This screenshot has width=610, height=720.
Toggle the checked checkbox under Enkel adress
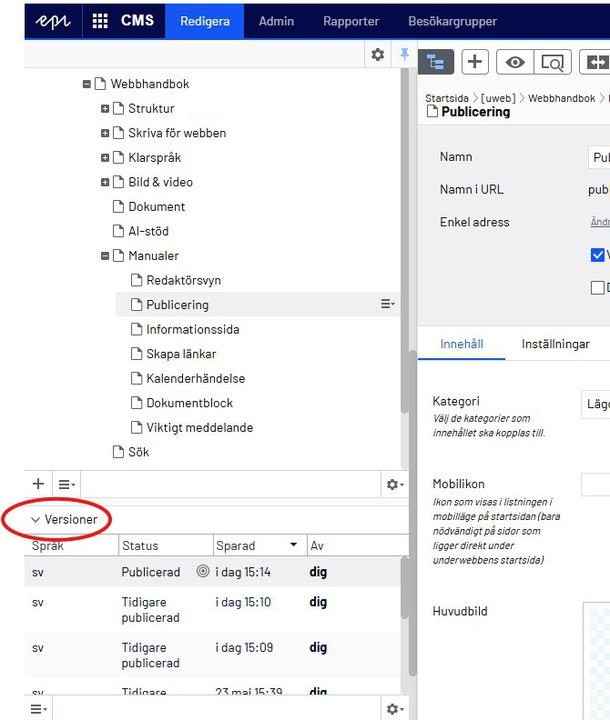(x=597, y=255)
